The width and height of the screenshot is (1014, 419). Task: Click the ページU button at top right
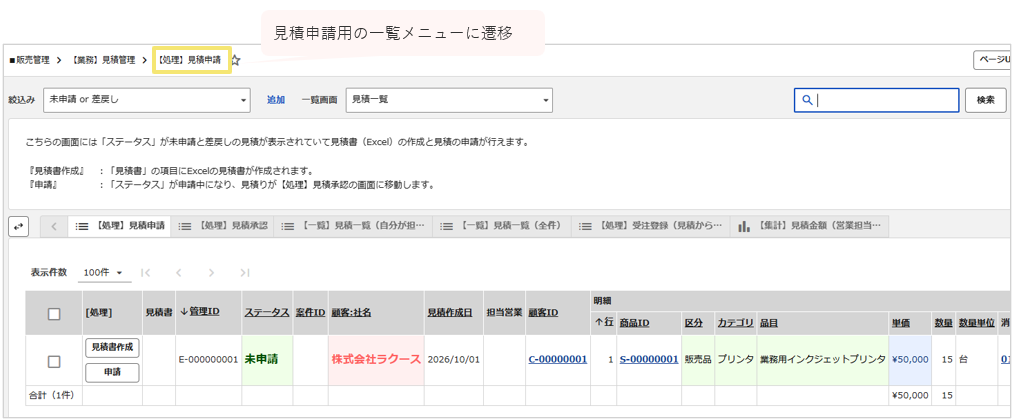tap(993, 60)
